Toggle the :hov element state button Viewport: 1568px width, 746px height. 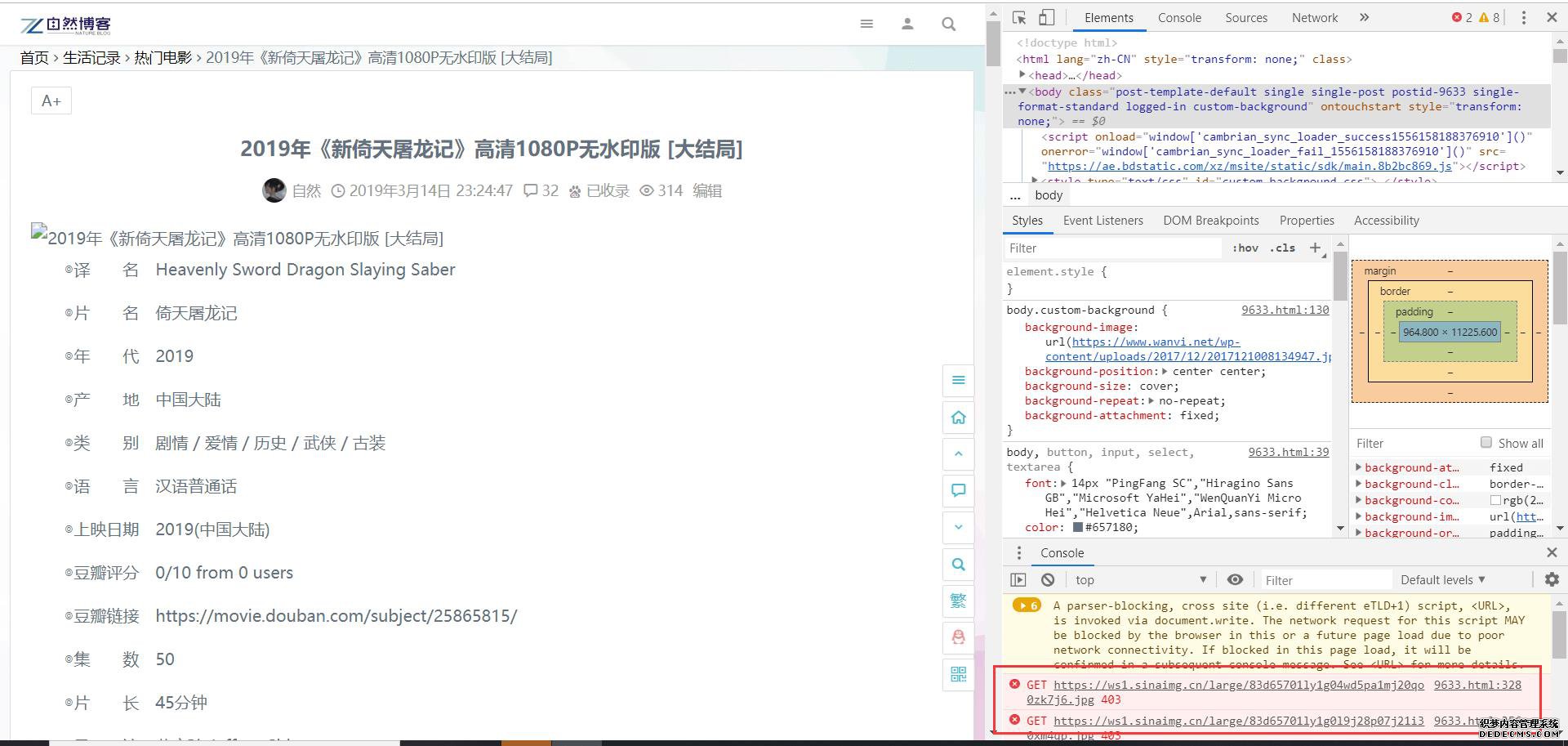(x=1245, y=248)
